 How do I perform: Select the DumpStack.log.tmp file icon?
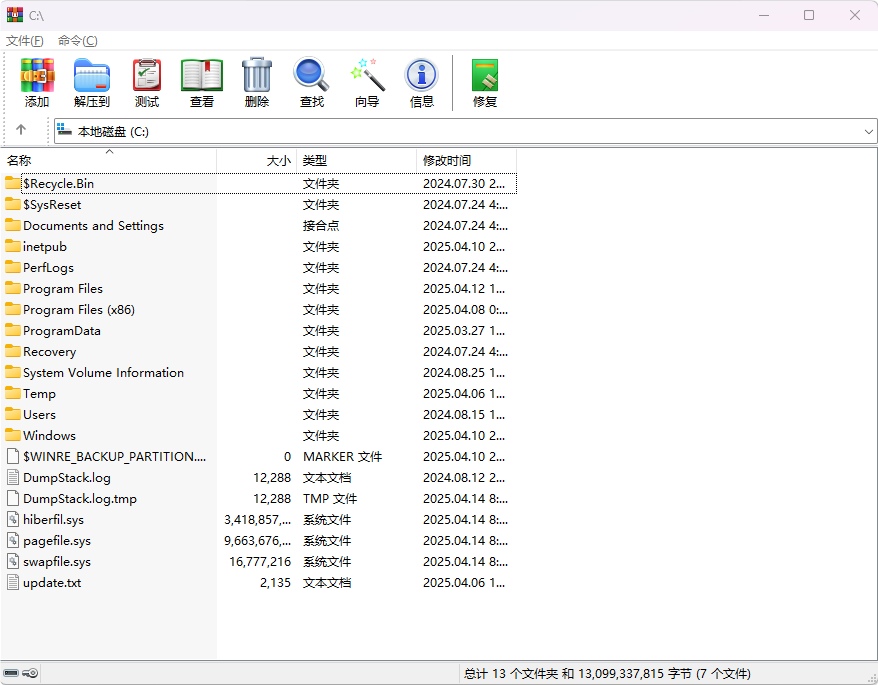pos(13,498)
